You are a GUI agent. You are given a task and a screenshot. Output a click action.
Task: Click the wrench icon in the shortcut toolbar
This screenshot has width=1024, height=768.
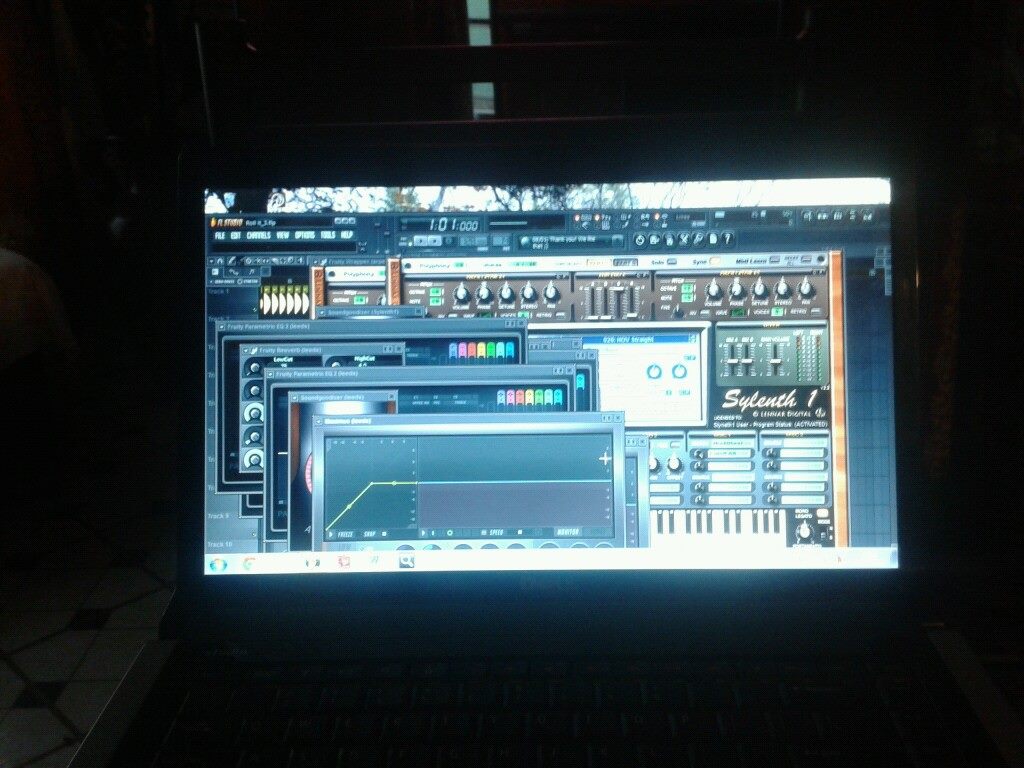(698, 239)
